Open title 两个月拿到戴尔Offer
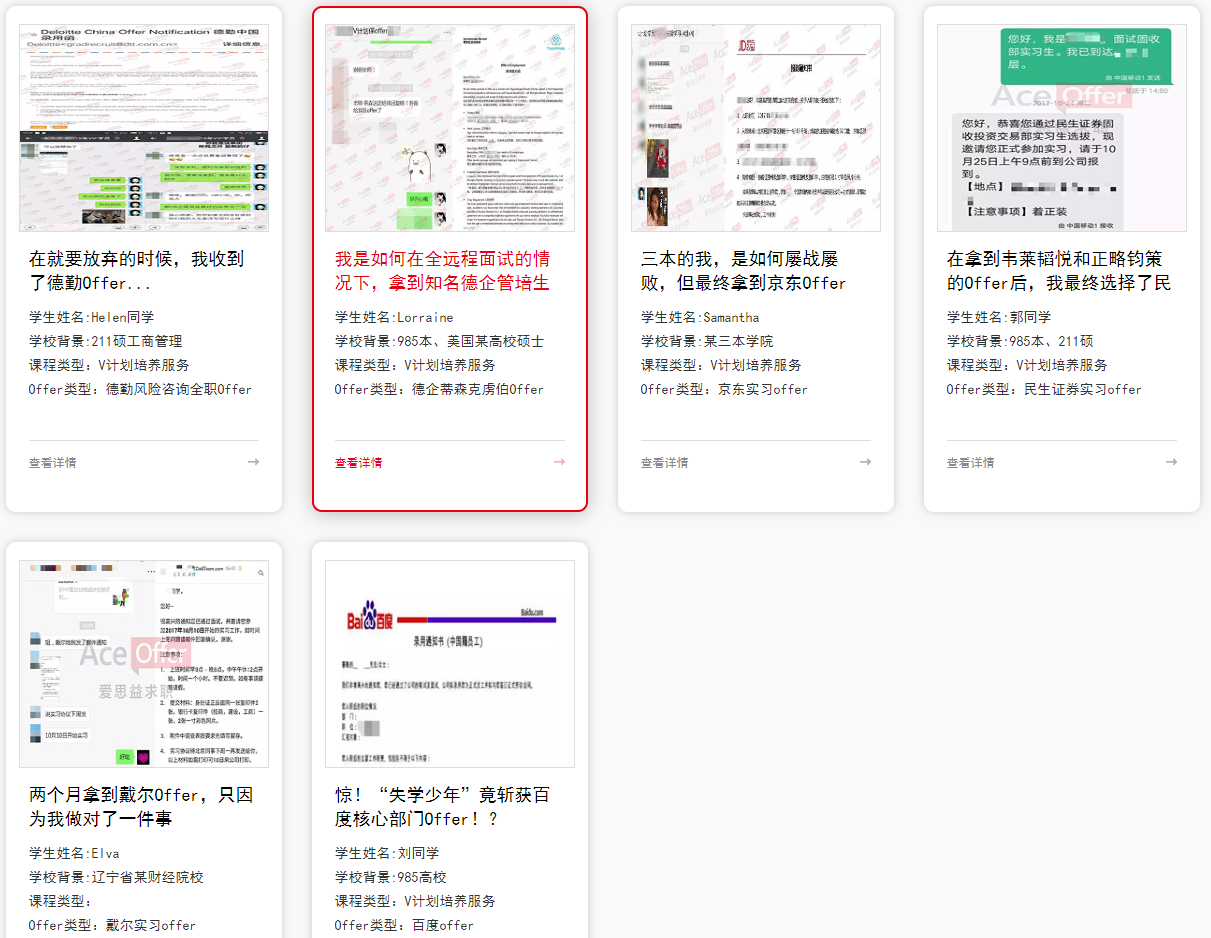This screenshot has height=938, width=1211. click(x=141, y=807)
